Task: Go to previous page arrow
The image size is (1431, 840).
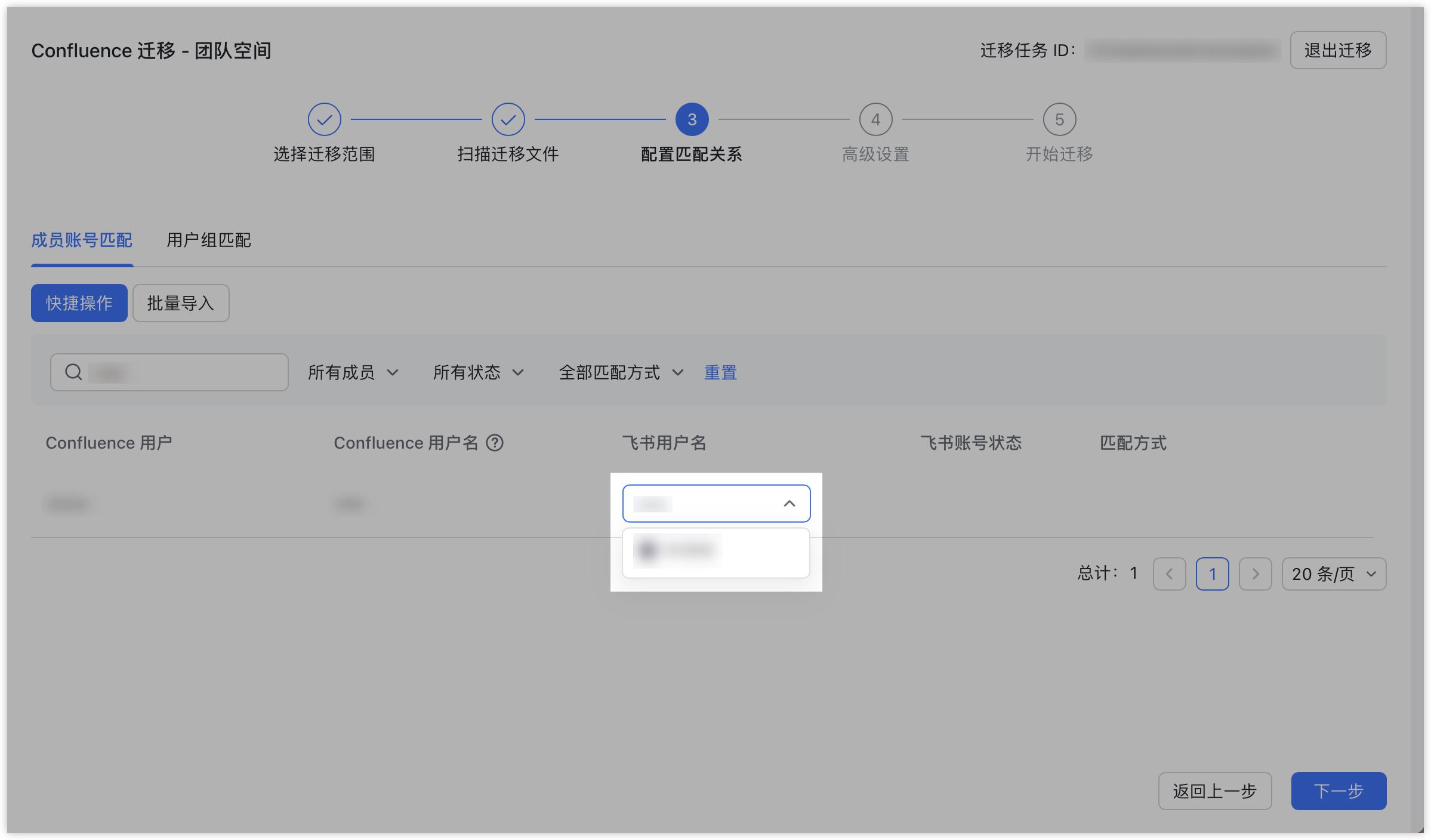Action: 1169,574
